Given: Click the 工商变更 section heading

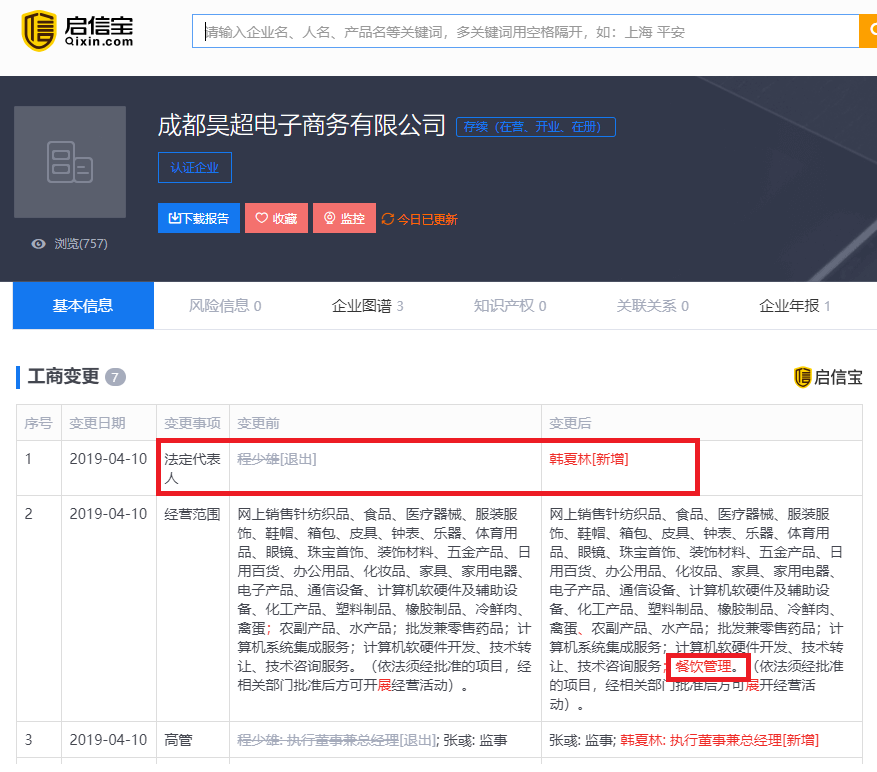Looking at the screenshot, I should pos(63,376).
